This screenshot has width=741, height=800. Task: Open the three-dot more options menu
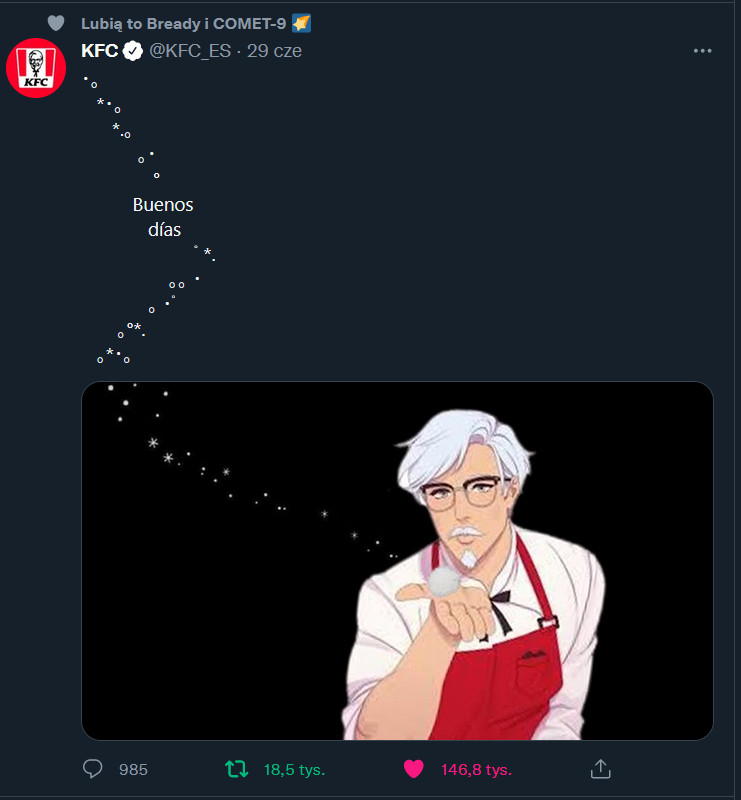coord(702,51)
